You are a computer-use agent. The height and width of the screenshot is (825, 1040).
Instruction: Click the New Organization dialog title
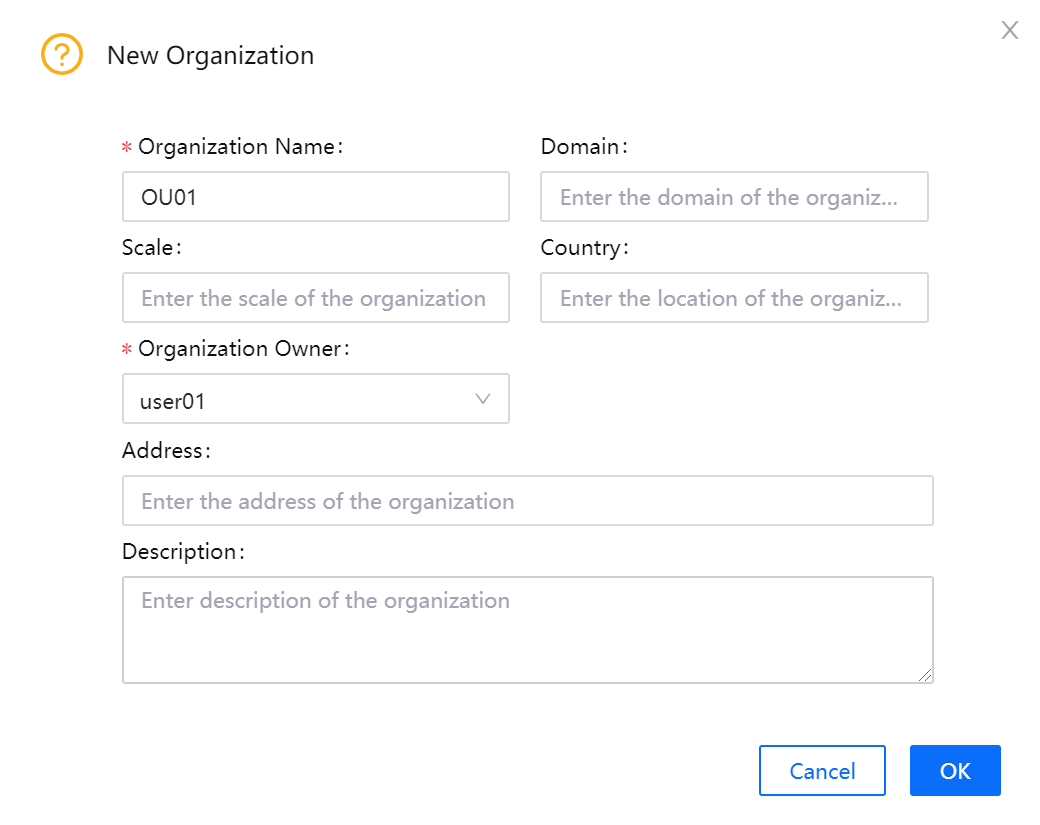pos(210,56)
